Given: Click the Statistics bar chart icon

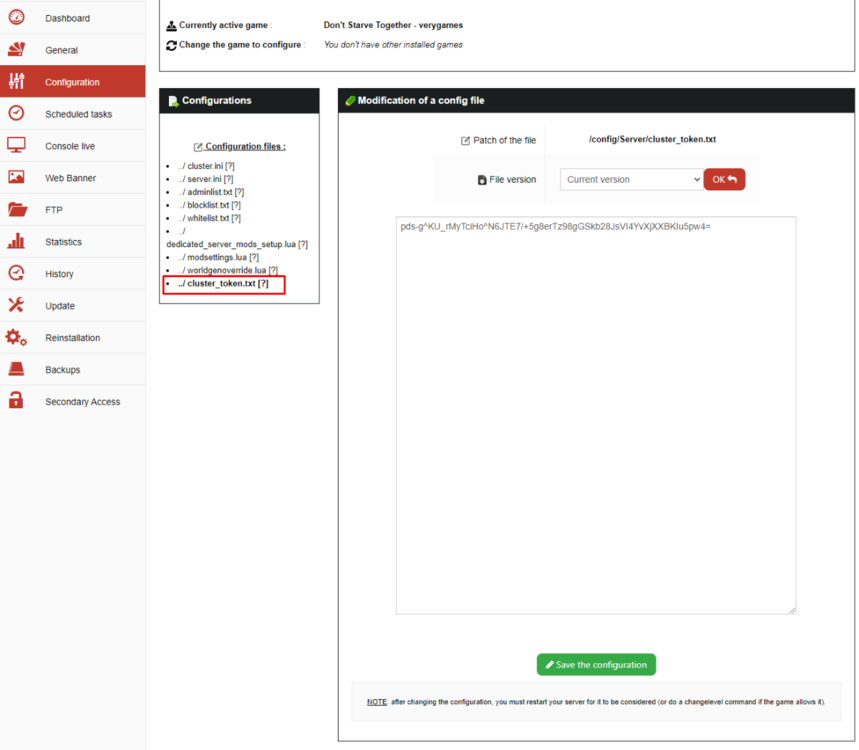Looking at the screenshot, I should click(x=16, y=242).
